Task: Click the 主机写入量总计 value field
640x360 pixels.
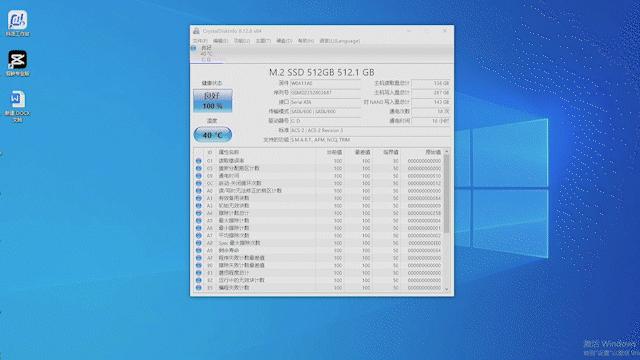Action: click(431, 93)
